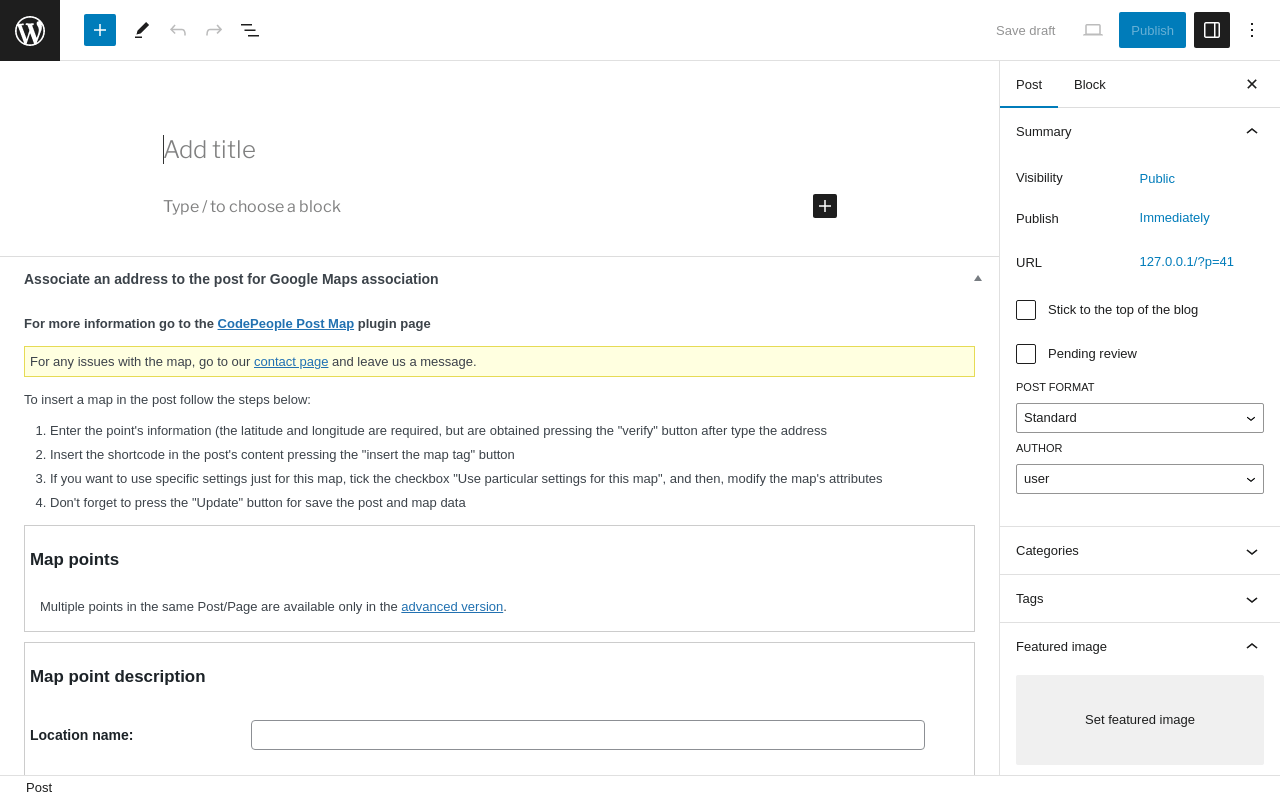Switch to the Block tab

coord(1090,84)
